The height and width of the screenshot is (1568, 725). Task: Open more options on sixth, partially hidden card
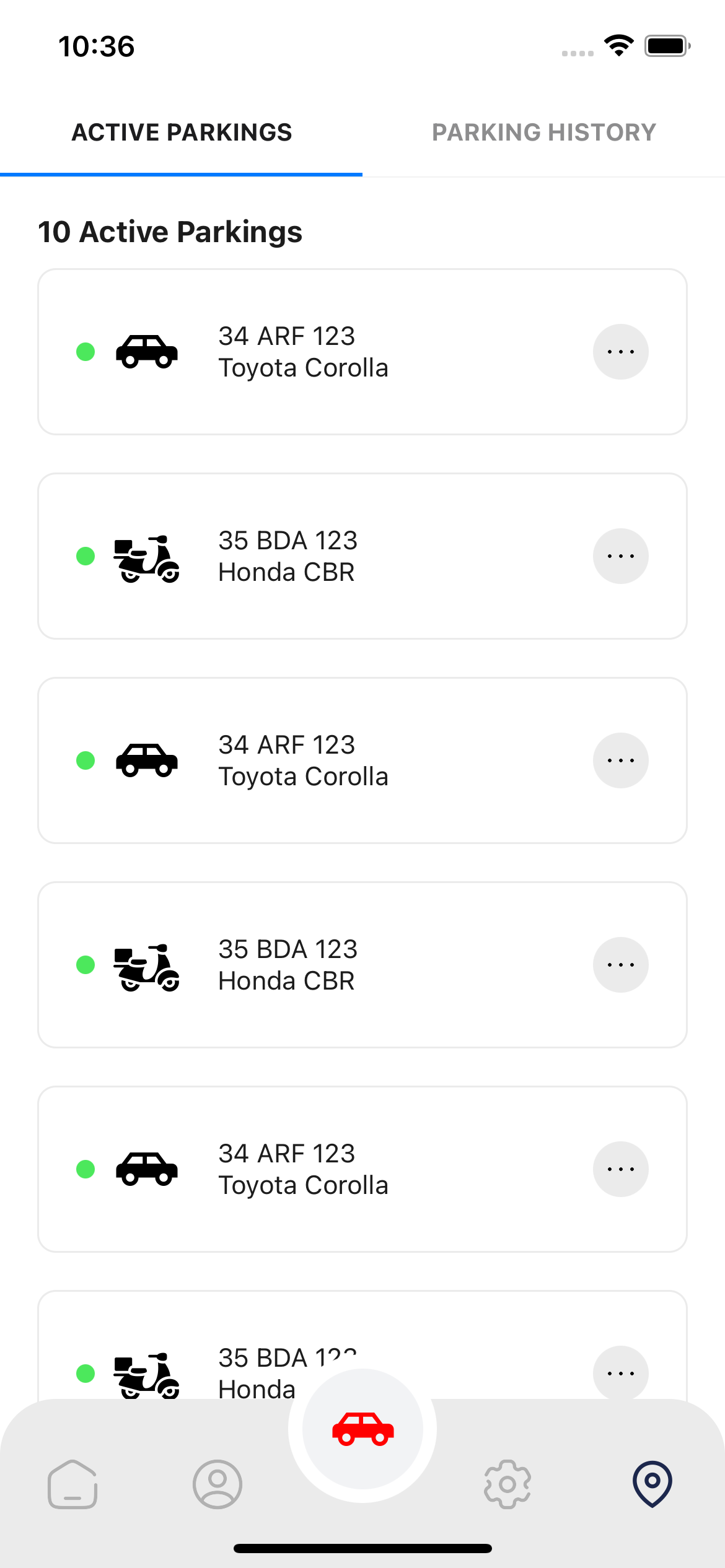(x=621, y=1372)
